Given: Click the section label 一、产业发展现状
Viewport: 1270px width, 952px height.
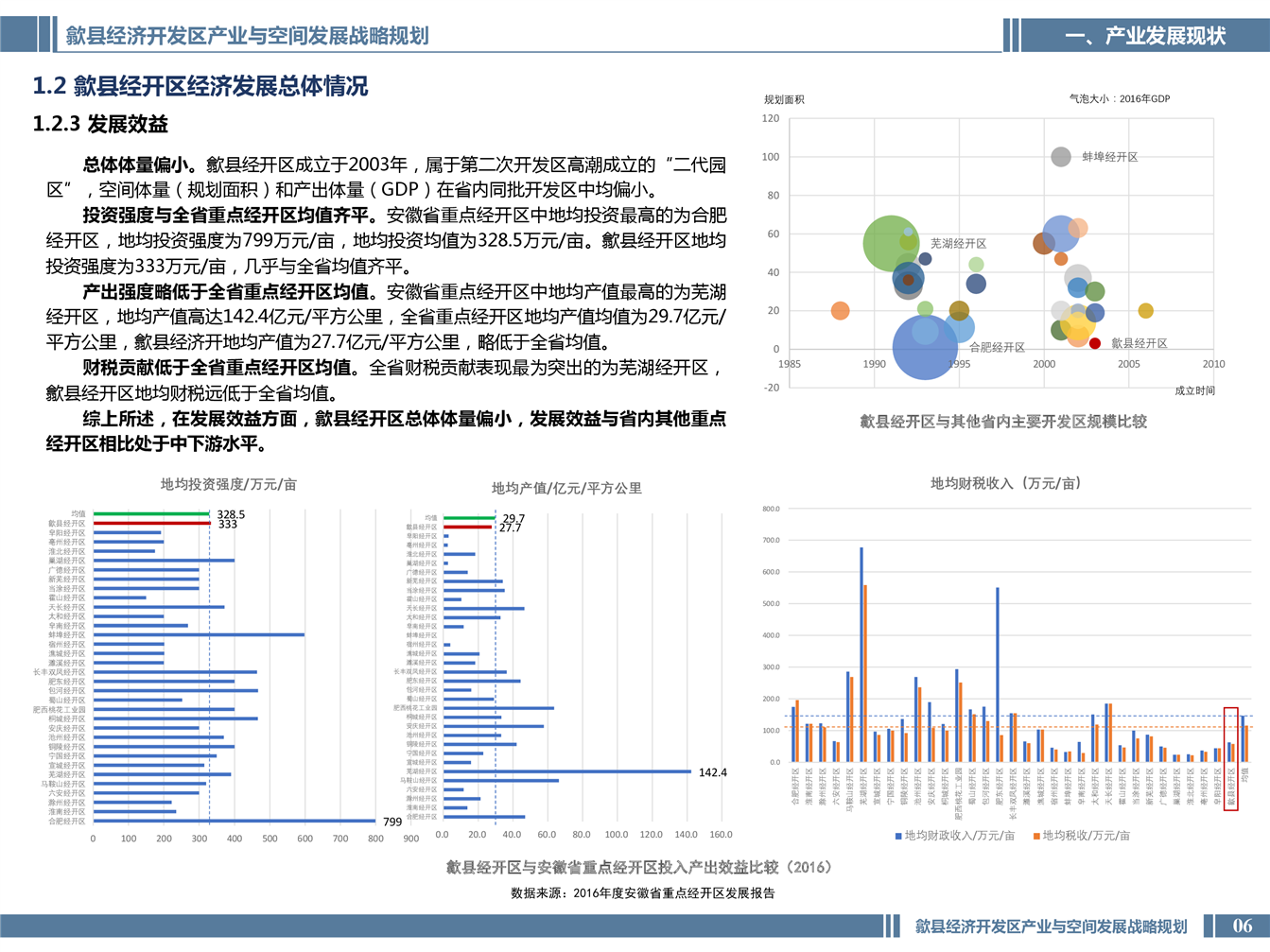Looking at the screenshot, I should [1145, 36].
